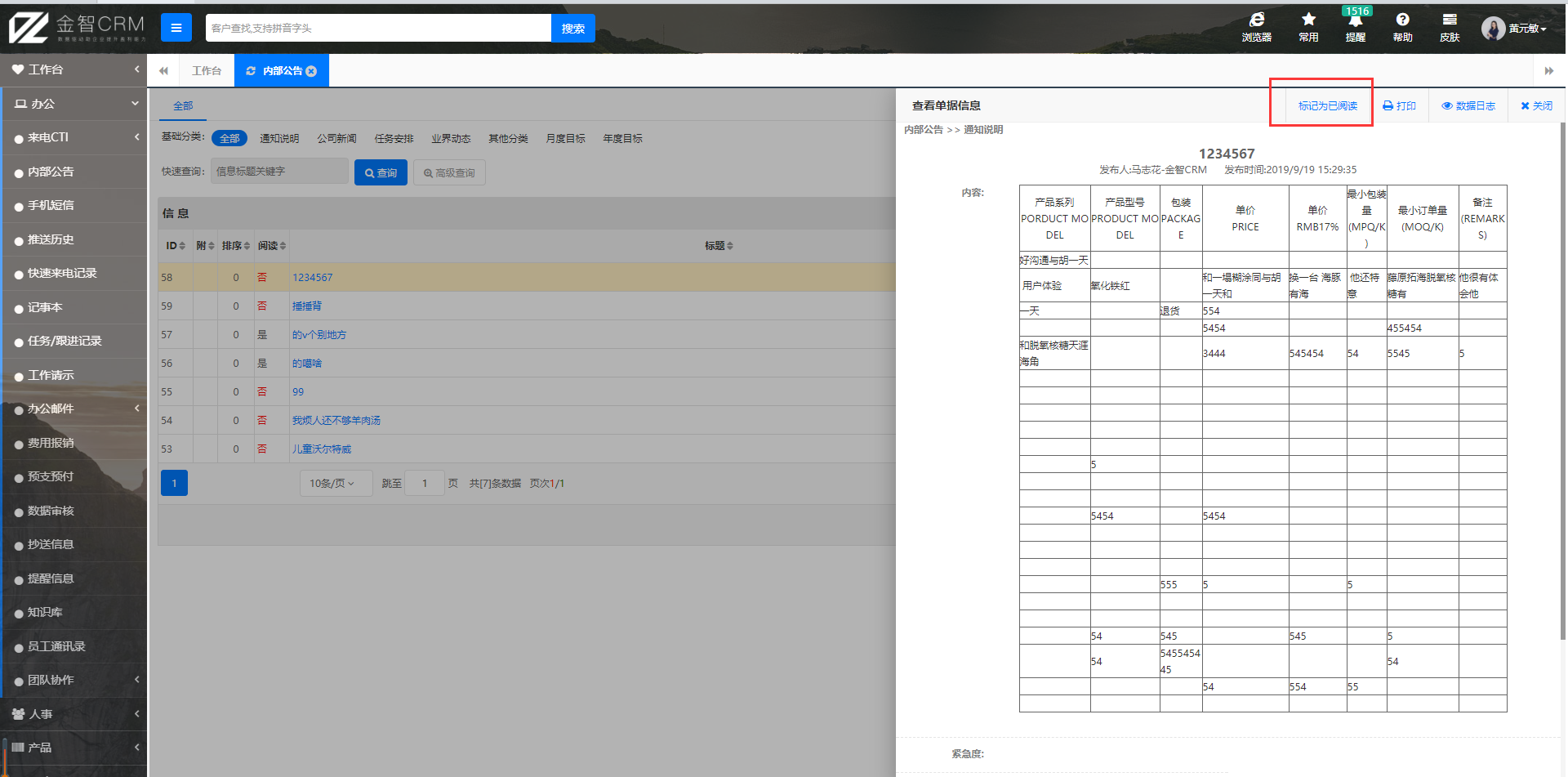The image size is (1568, 777).
Task: Open the notice titled 播播背
Action: (x=307, y=306)
